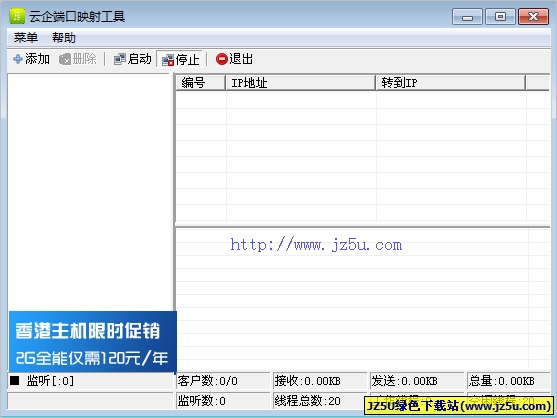Exit the program via 退出 button
The image size is (557, 418).
pyautogui.click(x=234, y=59)
